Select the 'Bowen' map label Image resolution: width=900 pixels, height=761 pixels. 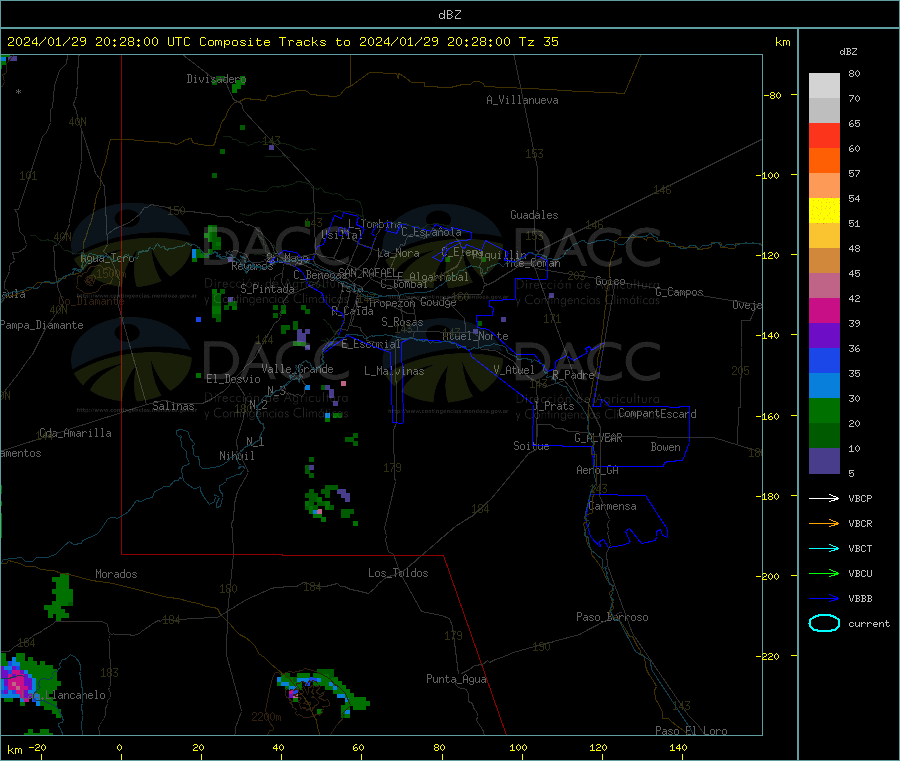click(x=665, y=447)
